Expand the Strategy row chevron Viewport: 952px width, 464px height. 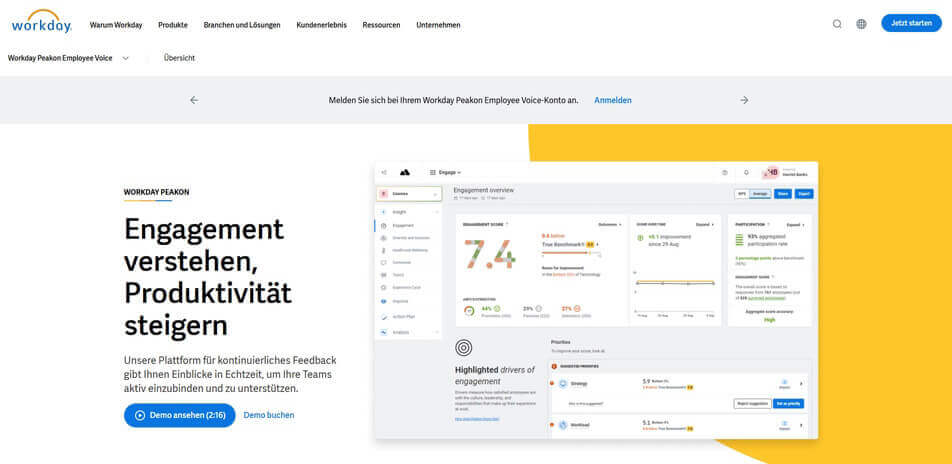[801, 384]
